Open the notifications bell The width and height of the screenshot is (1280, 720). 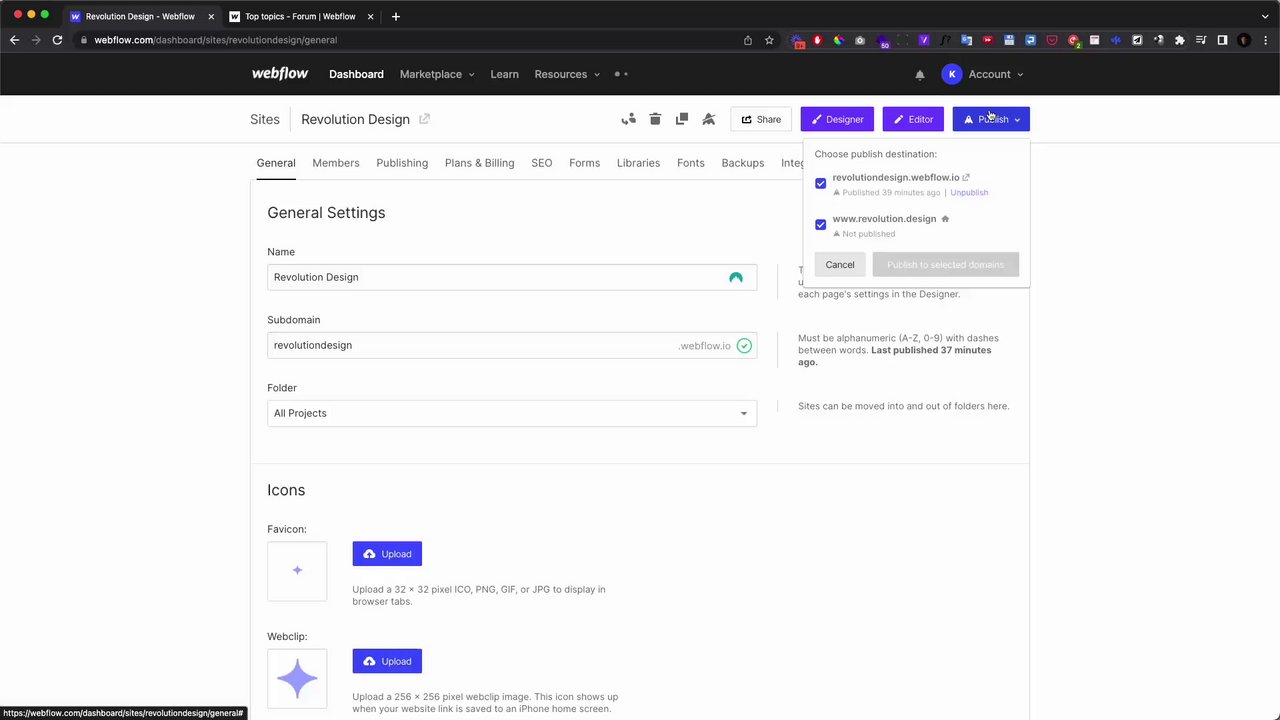(x=920, y=74)
